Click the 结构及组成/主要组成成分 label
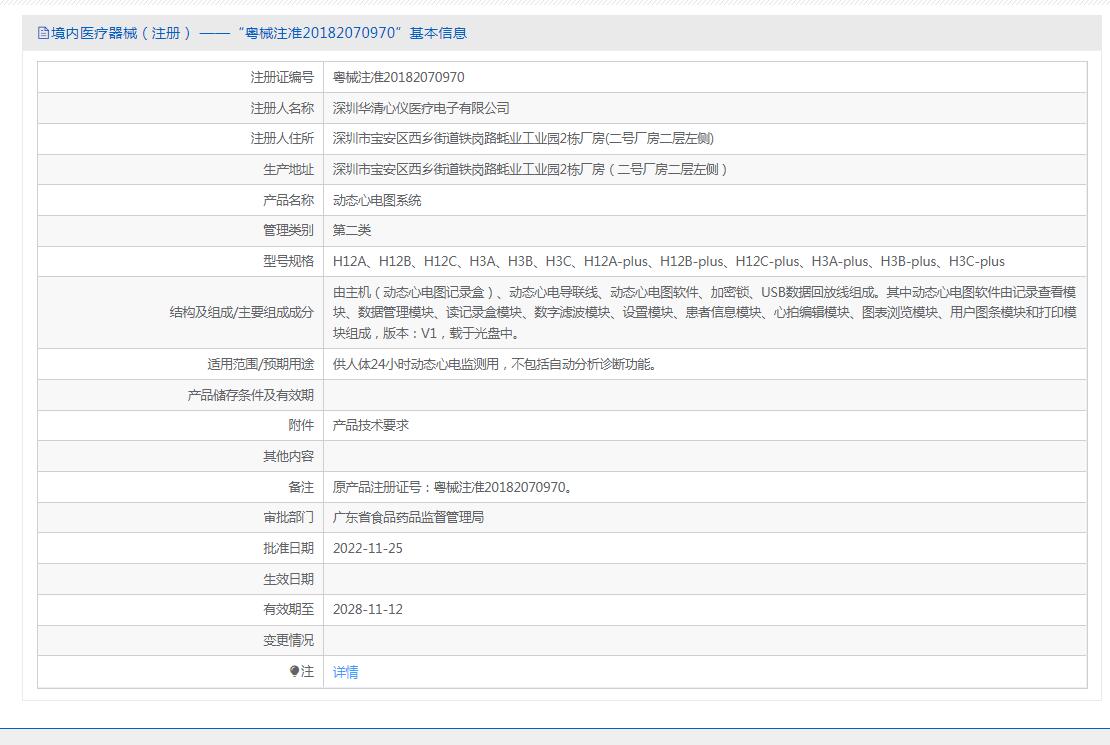Image resolution: width=1110 pixels, height=745 pixels. 241,312
